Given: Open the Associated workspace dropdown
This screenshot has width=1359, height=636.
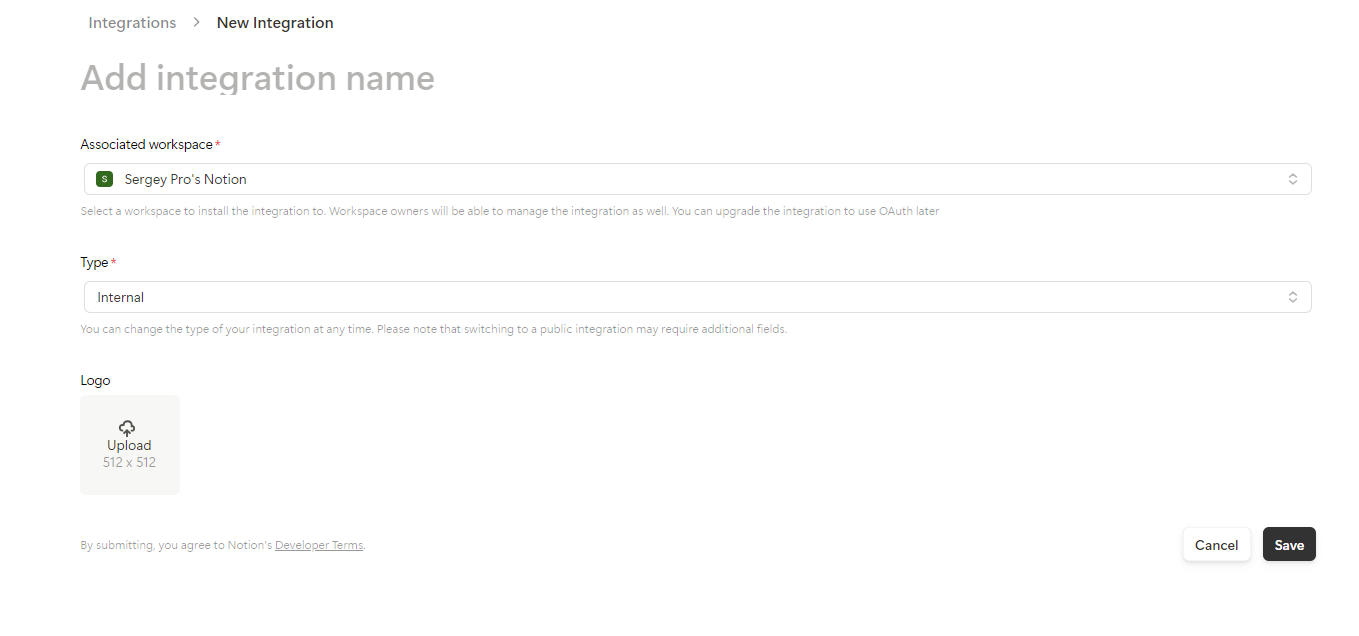Looking at the screenshot, I should [x=697, y=179].
